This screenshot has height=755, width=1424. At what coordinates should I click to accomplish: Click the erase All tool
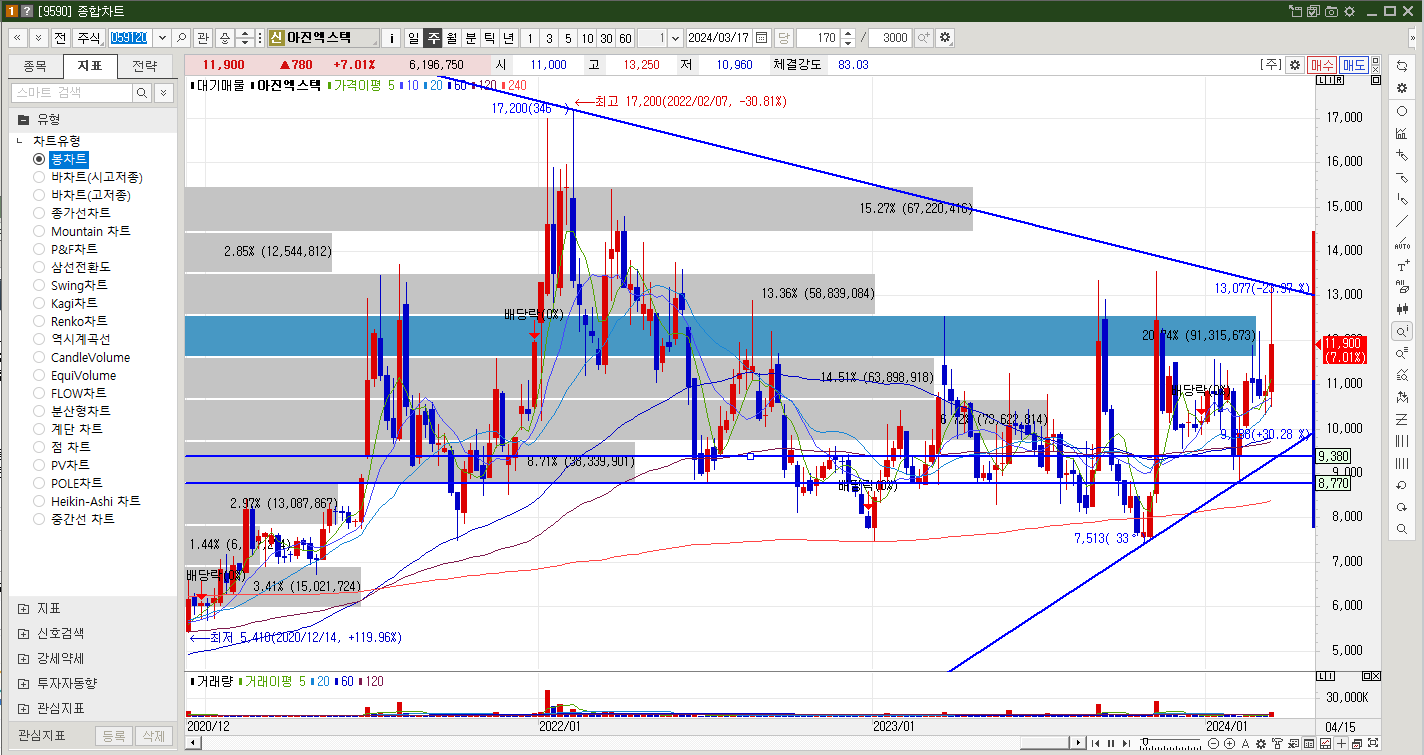pos(1402,287)
